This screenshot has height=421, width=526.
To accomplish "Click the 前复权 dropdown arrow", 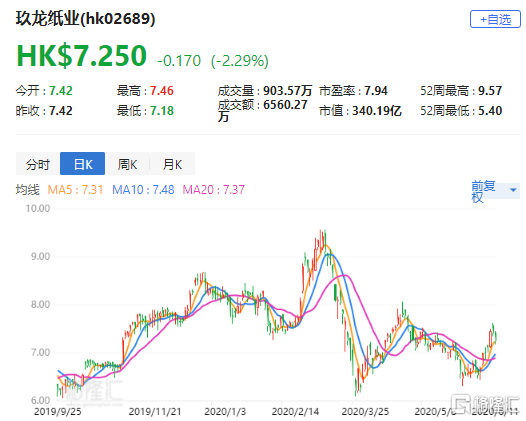I will click(513, 190).
